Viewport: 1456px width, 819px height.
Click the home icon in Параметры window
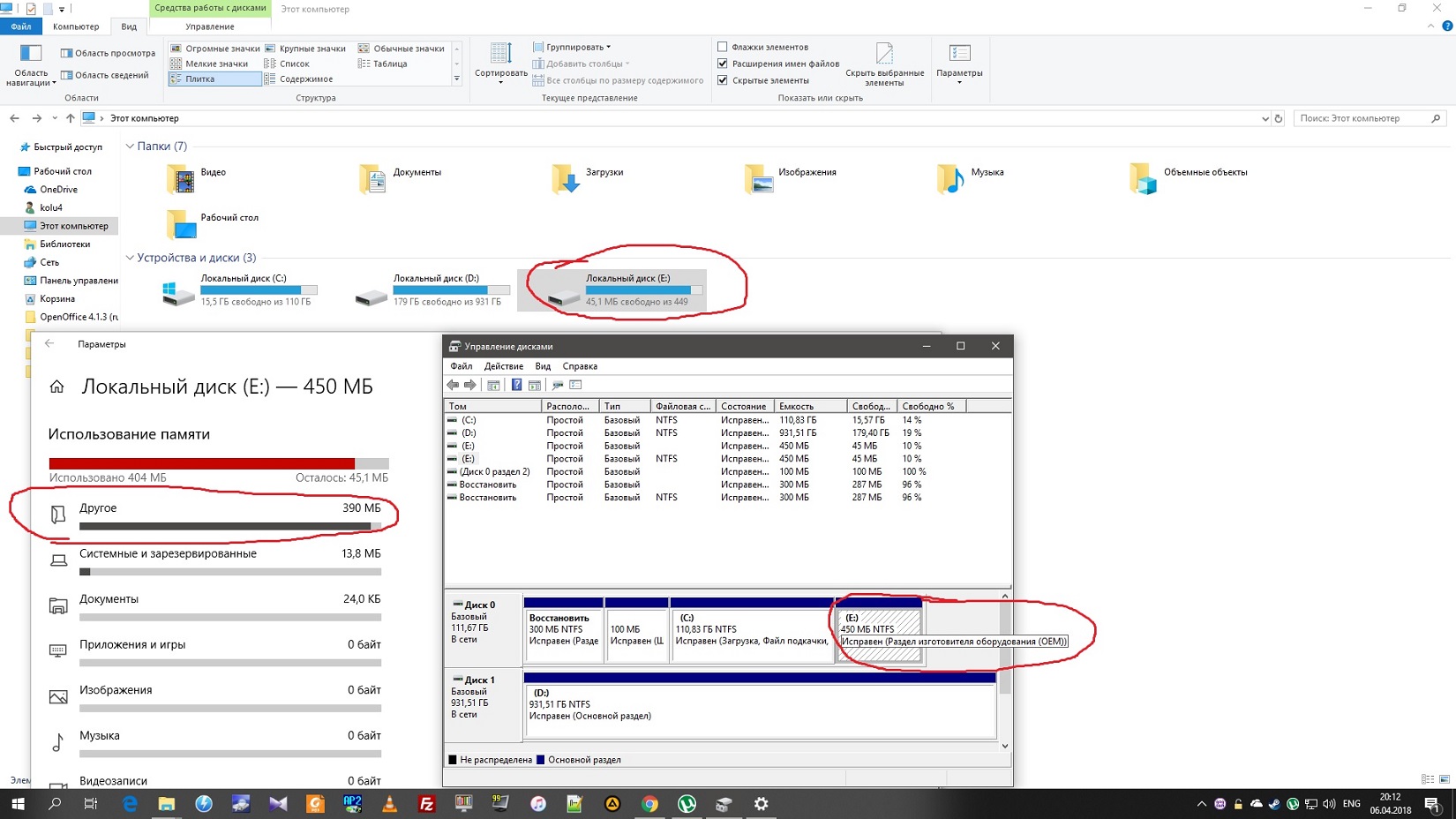pyautogui.click(x=57, y=387)
